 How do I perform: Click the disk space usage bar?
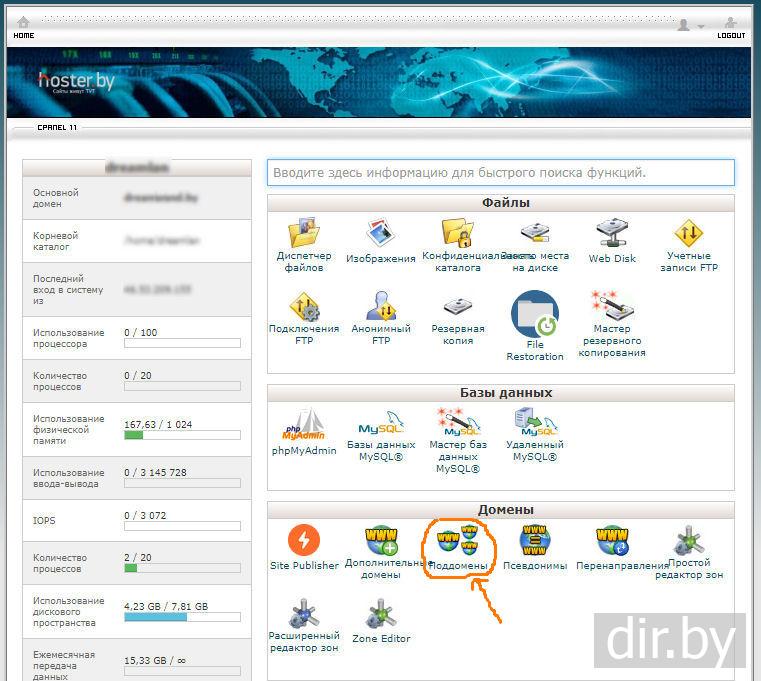[x=182, y=617]
